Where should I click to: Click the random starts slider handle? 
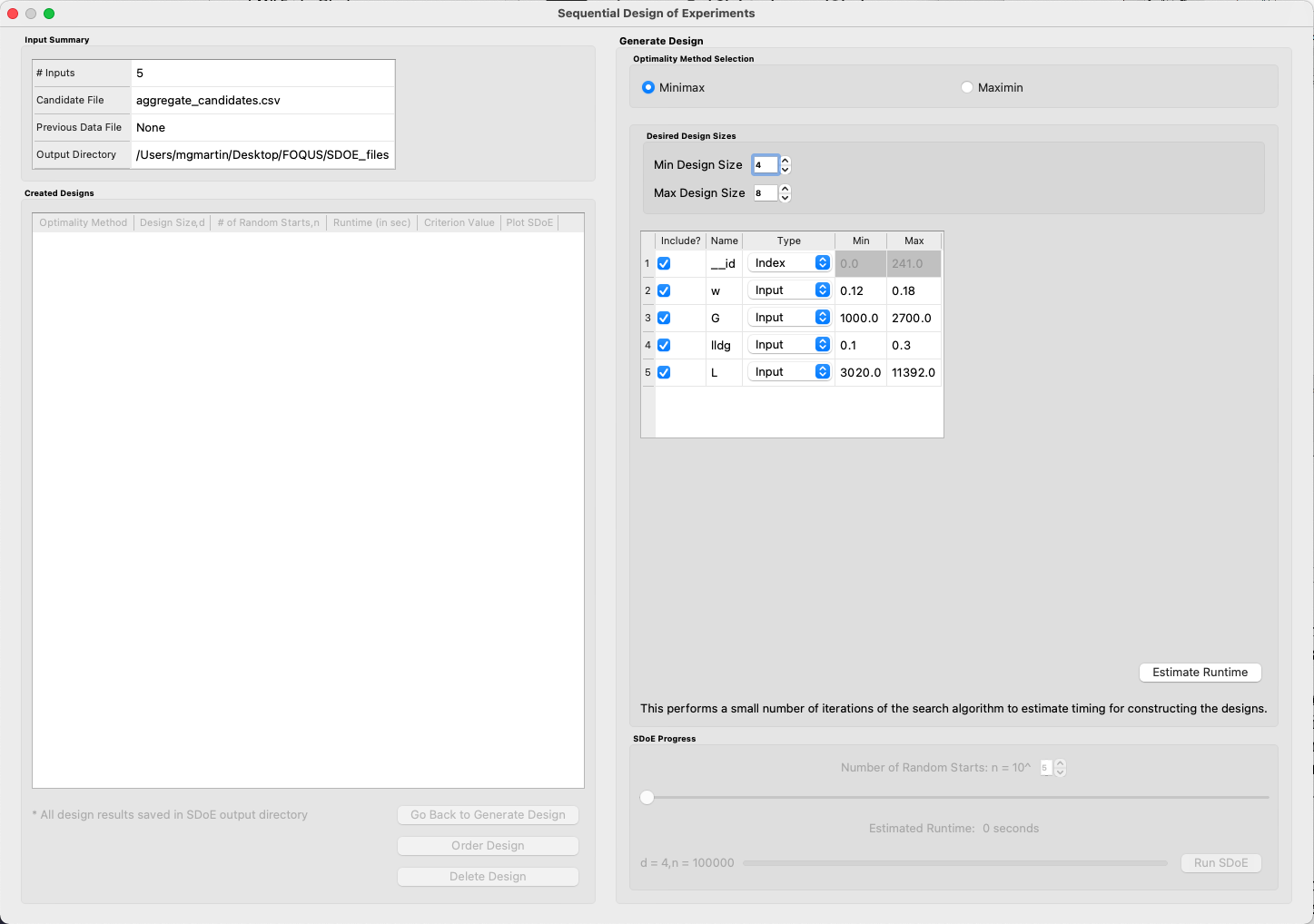[647, 798]
